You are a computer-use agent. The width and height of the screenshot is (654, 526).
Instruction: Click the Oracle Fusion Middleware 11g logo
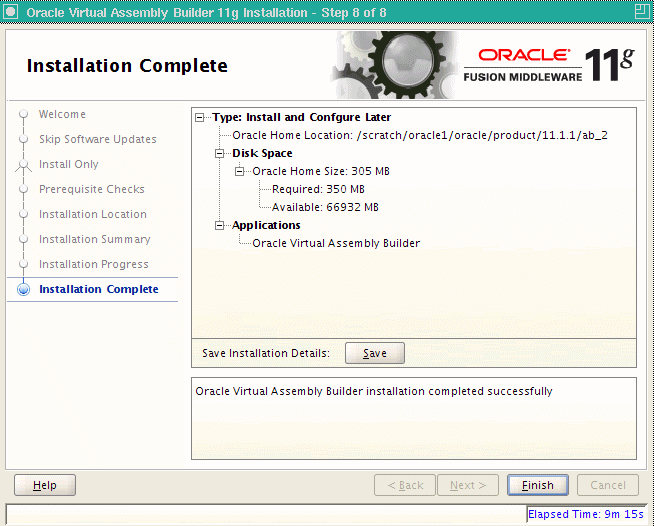click(x=549, y=65)
